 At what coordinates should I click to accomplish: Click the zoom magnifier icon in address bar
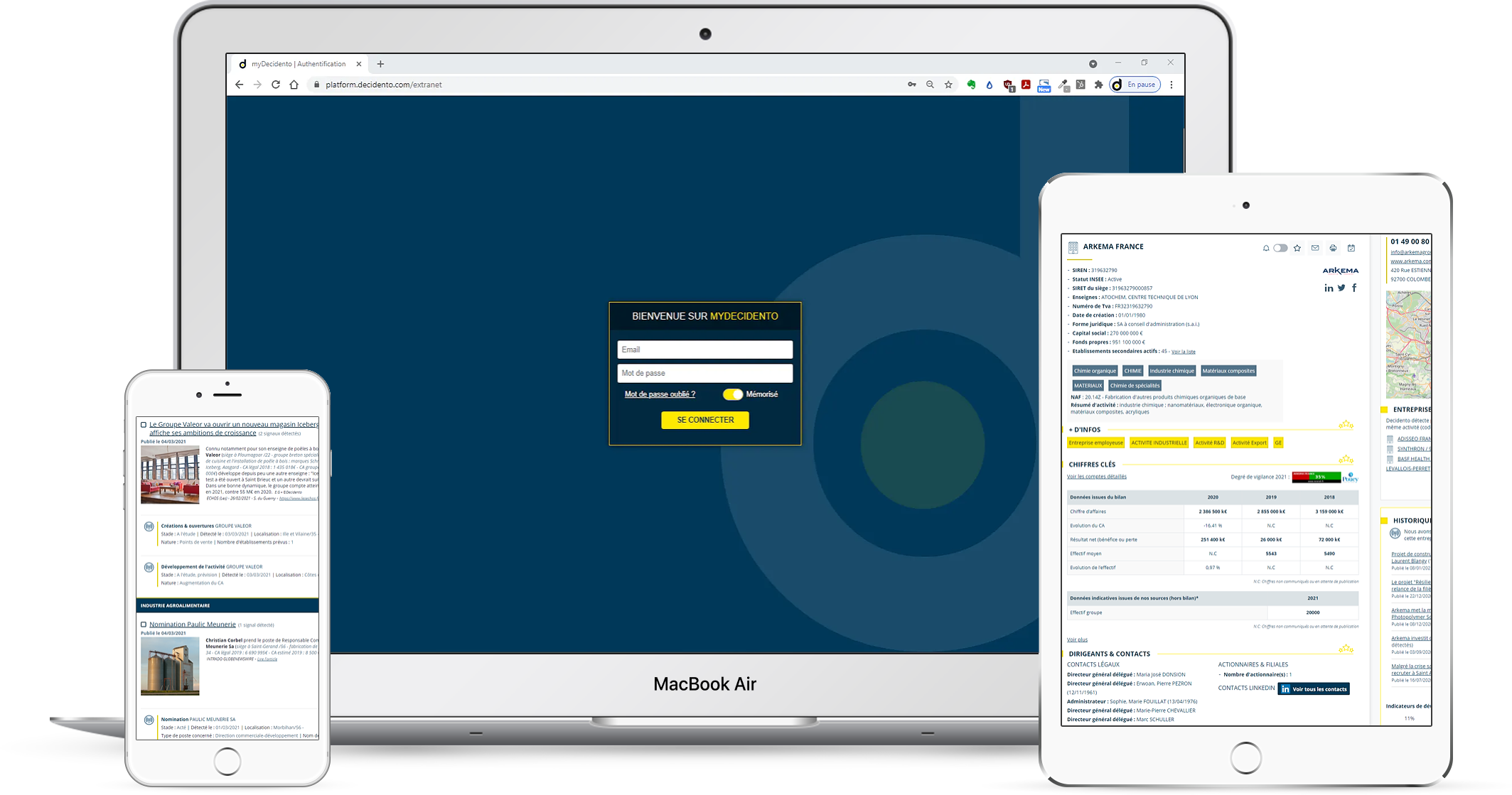(x=930, y=85)
